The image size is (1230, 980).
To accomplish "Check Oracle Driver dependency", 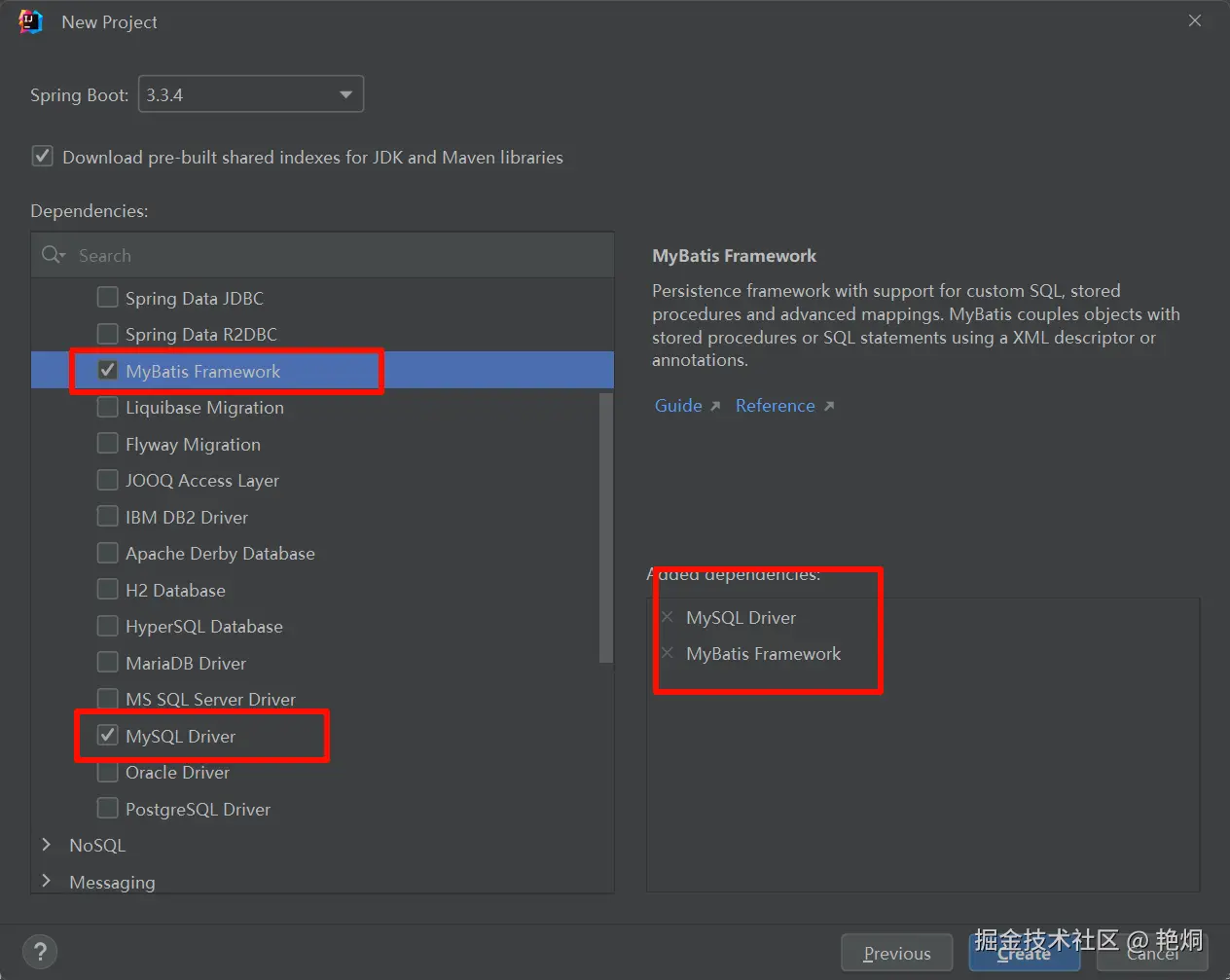I will pos(108,772).
